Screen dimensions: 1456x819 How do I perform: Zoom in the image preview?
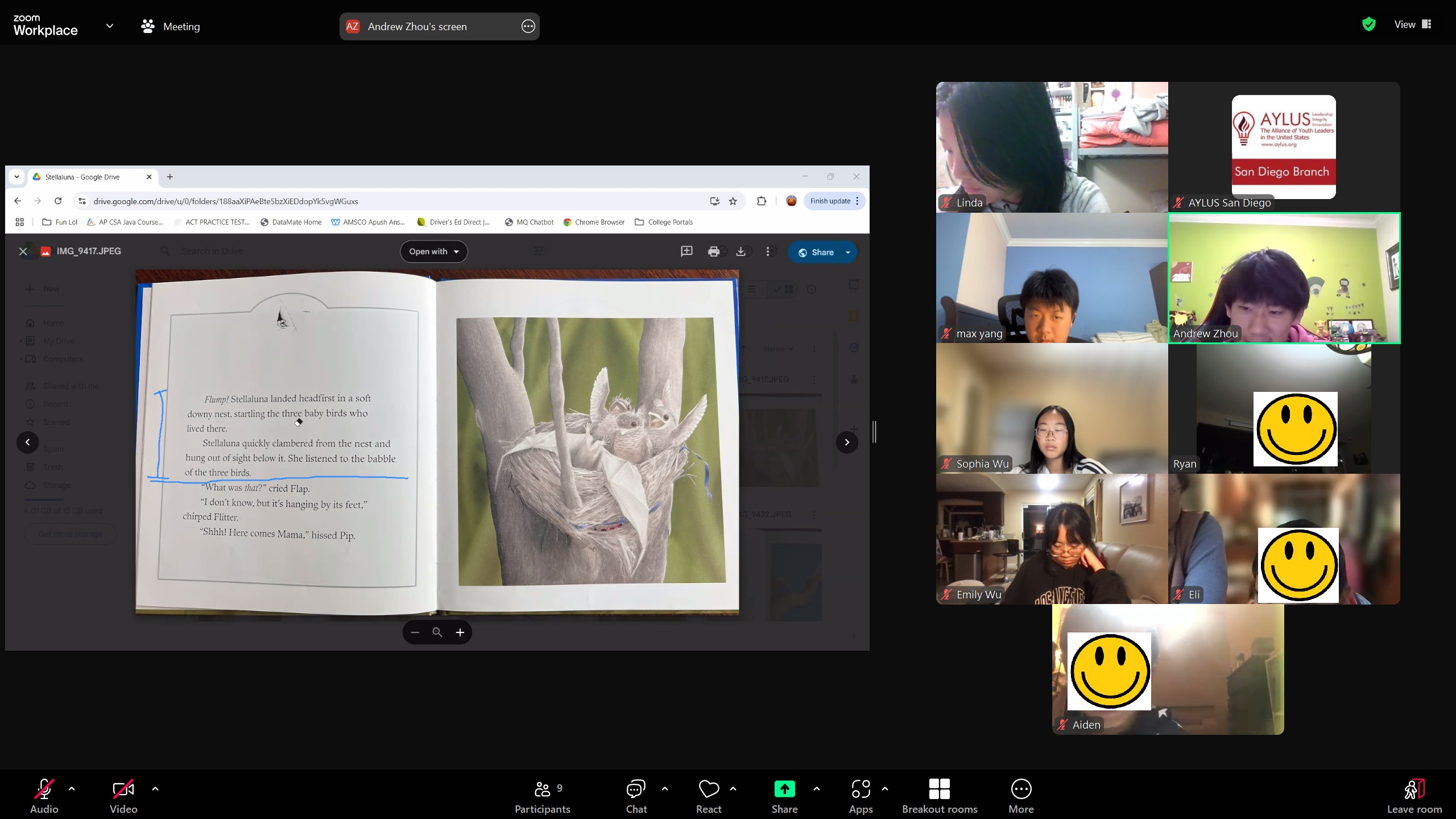pyautogui.click(x=460, y=632)
